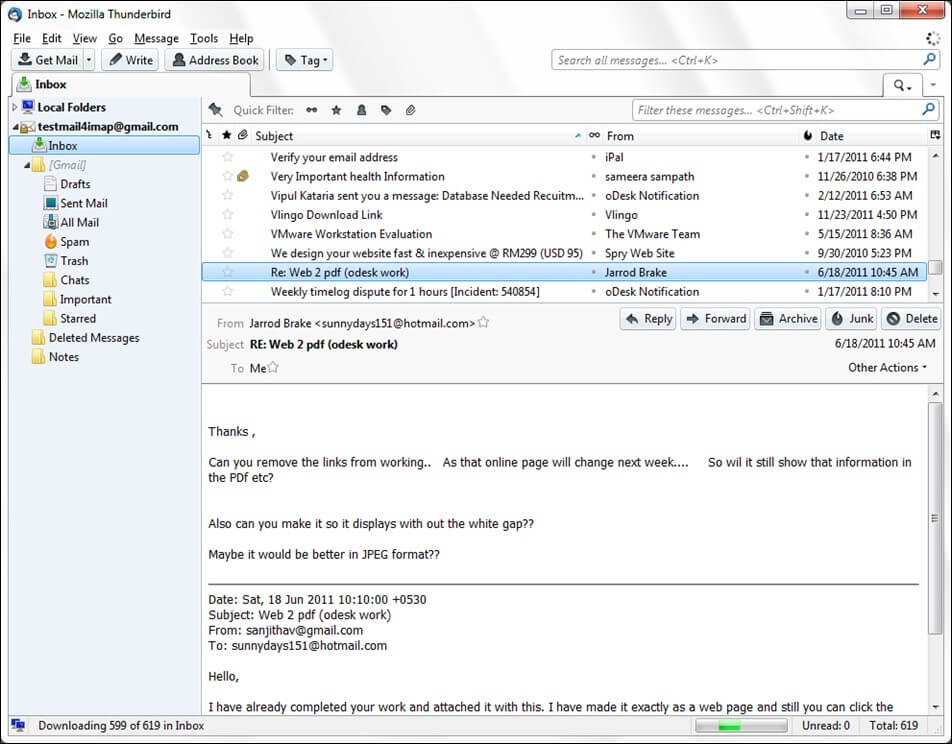952x744 pixels.
Task: Sort by the attachment column header
Action: 243,135
